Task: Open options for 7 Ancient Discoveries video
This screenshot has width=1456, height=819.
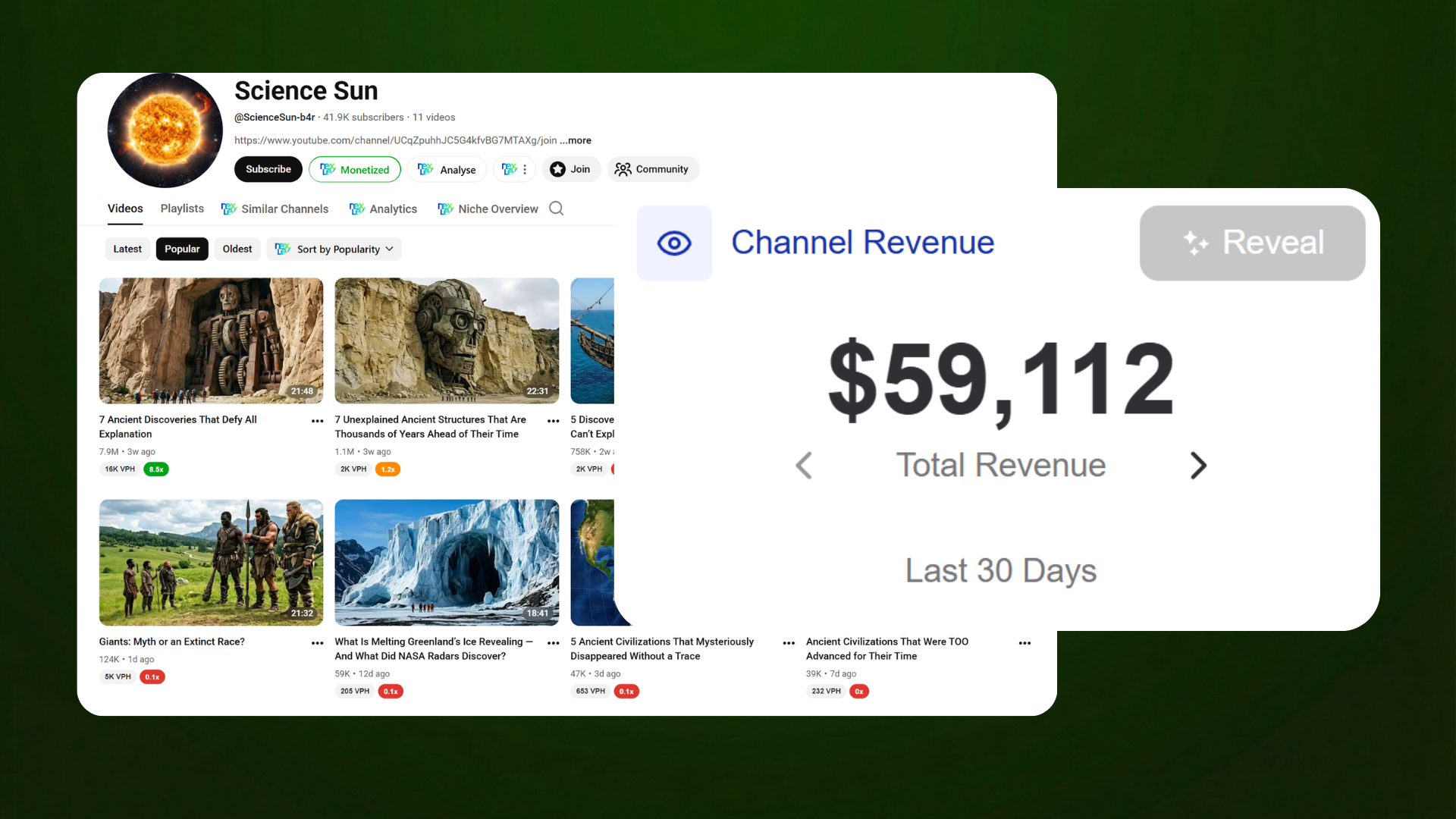Action: [x=317, y=421]
